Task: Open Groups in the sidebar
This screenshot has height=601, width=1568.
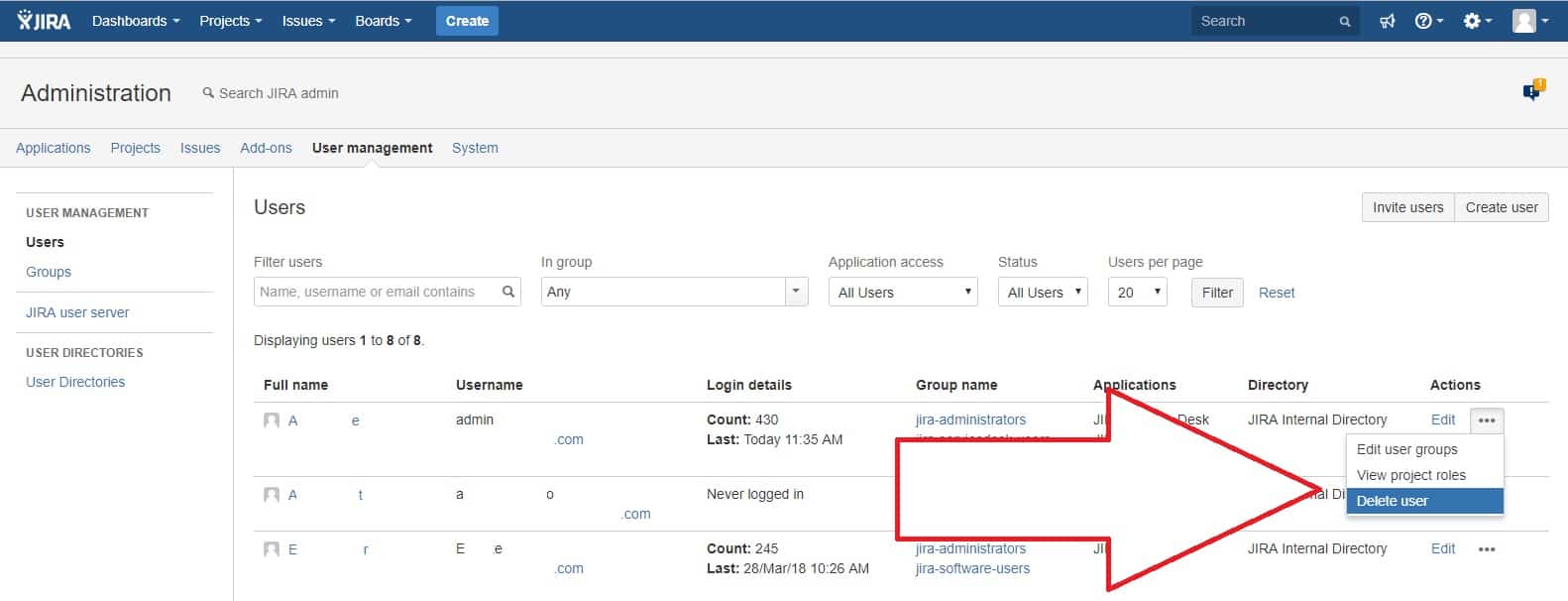Action: [x=49, y=272]
